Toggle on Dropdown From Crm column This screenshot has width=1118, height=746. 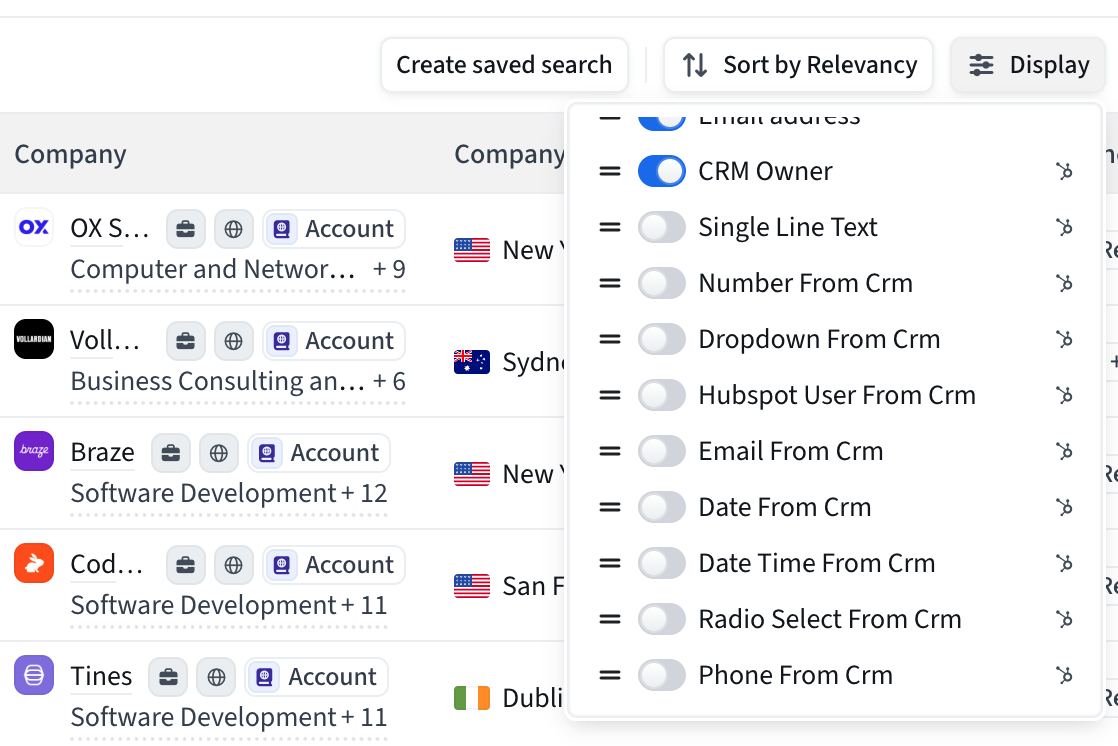(x=662, y=339)
